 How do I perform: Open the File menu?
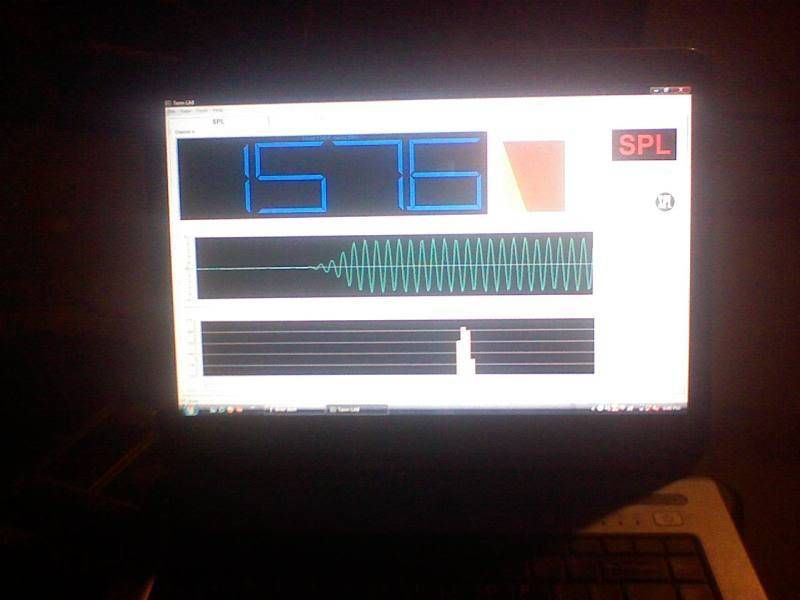click(171, 111)
